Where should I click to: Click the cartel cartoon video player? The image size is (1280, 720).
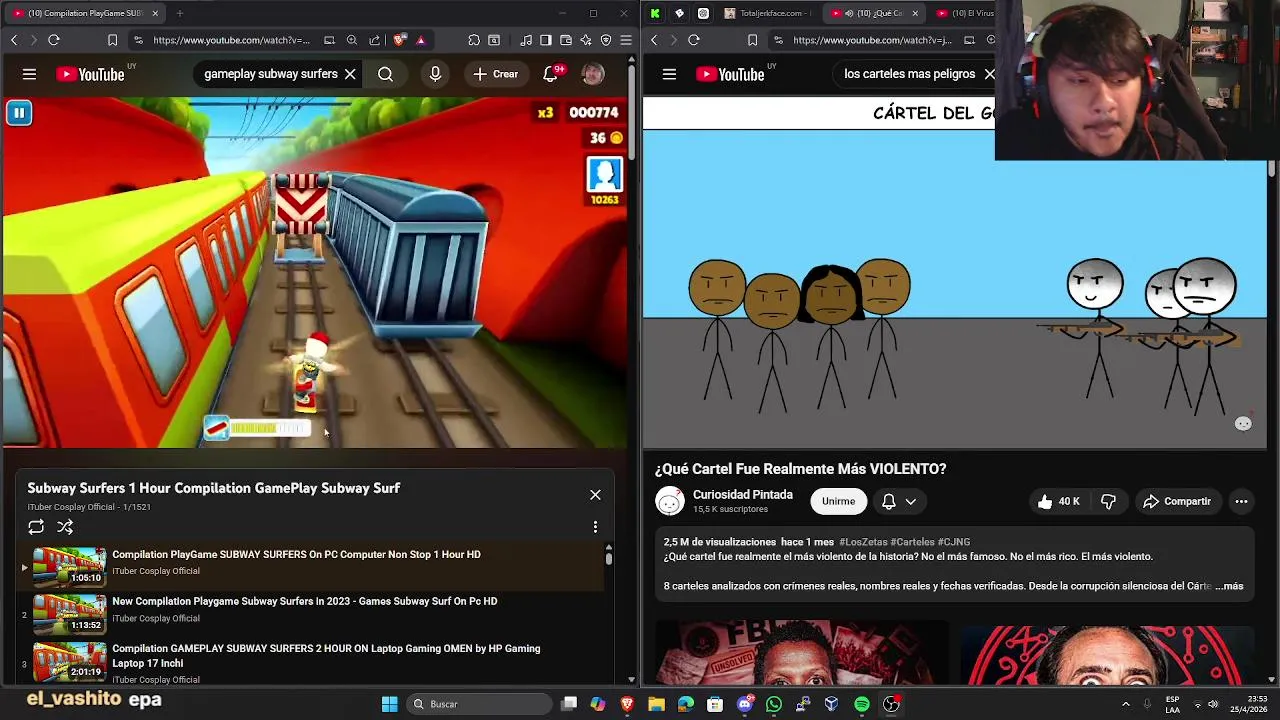[x=955, y=273]
